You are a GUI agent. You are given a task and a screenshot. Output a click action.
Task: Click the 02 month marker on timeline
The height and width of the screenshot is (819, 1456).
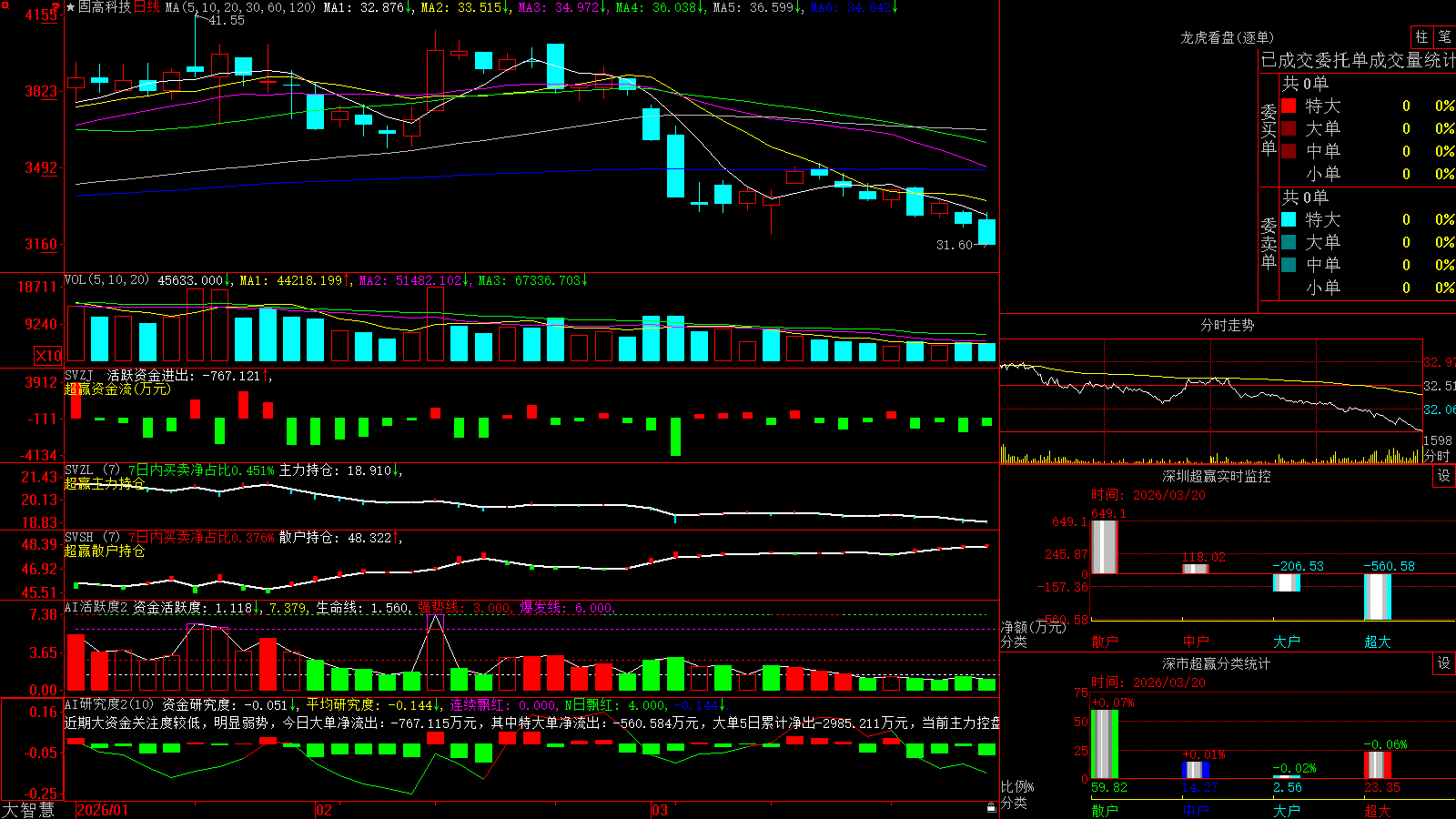coord(324,810)
